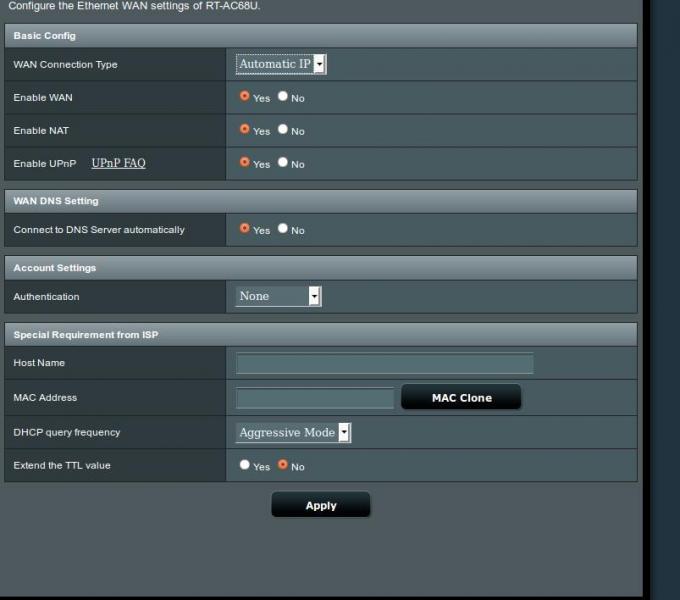Disable UPnP by selecting No

[283, 162]
